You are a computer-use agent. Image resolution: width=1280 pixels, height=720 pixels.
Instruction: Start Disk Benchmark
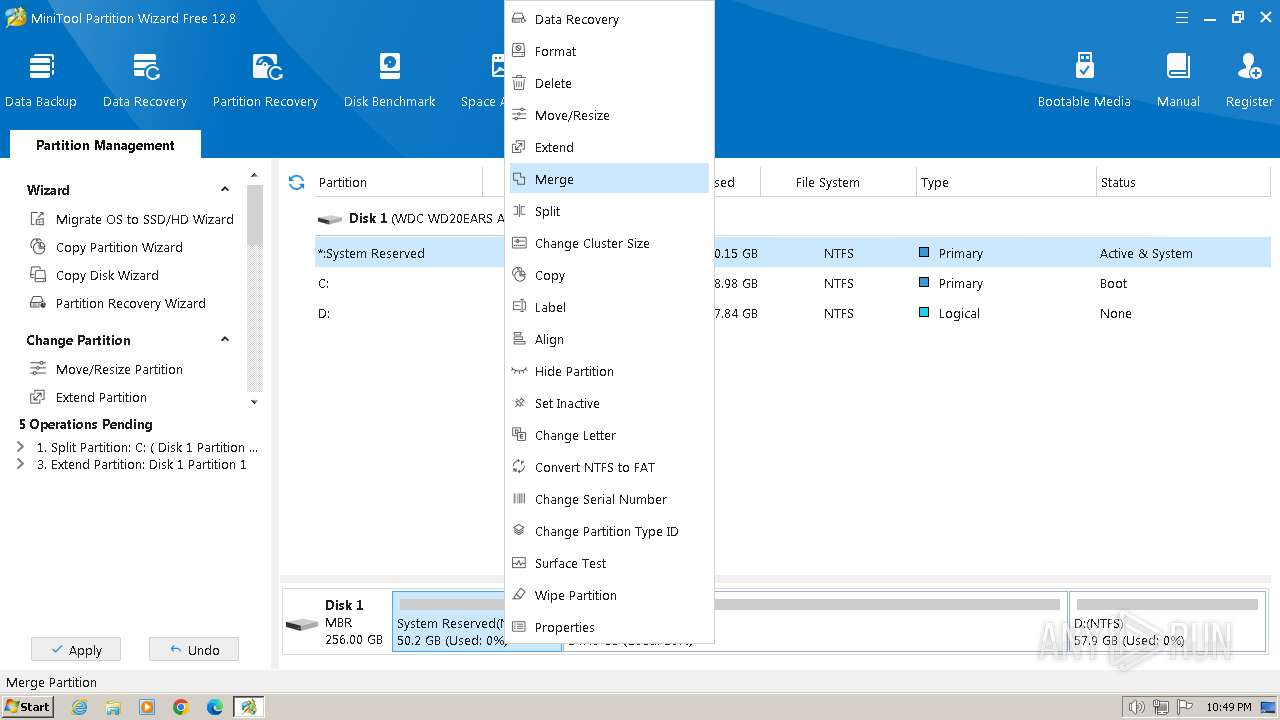click(390, 80)
